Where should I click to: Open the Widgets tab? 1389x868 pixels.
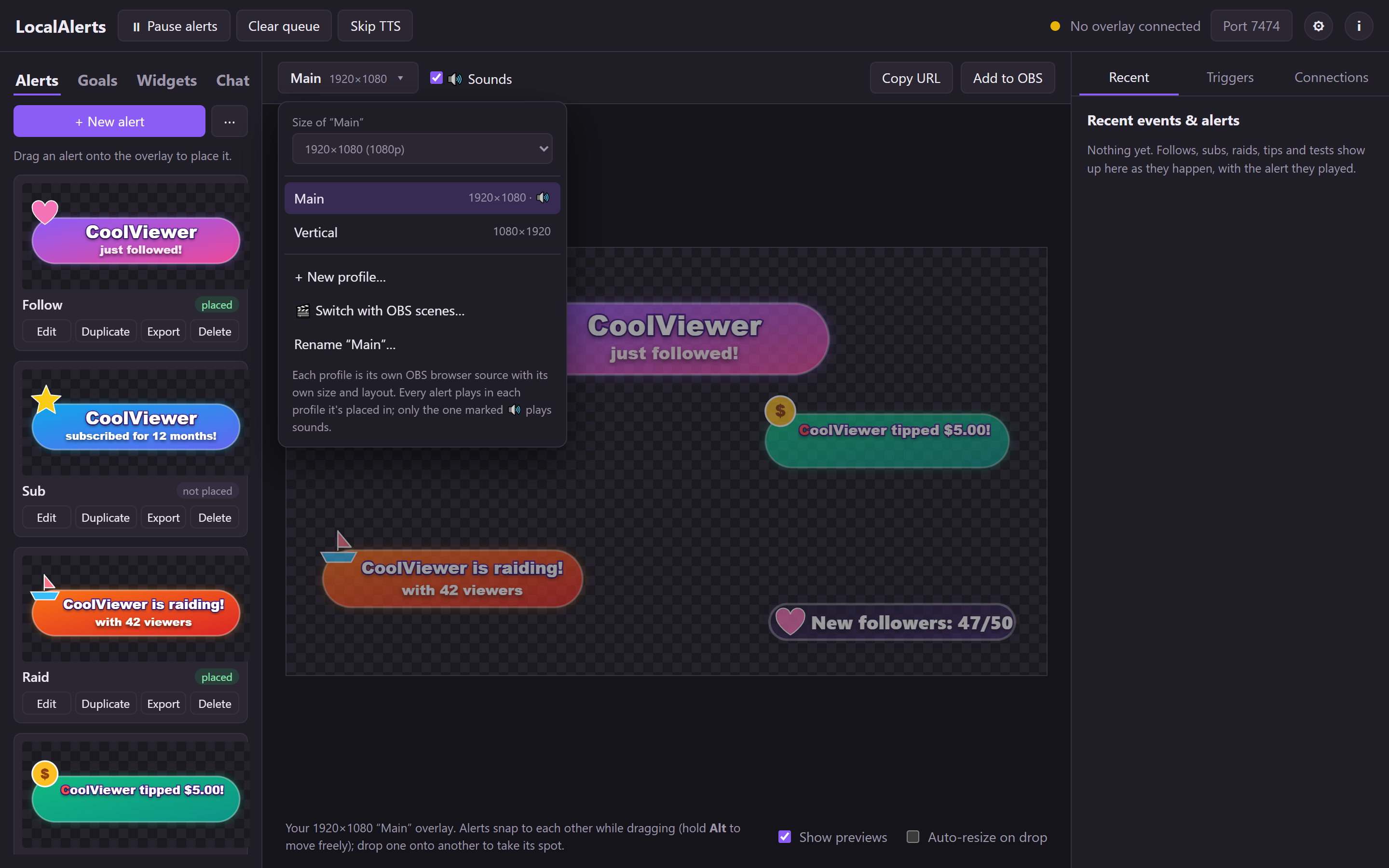click(x=167, y=81)
